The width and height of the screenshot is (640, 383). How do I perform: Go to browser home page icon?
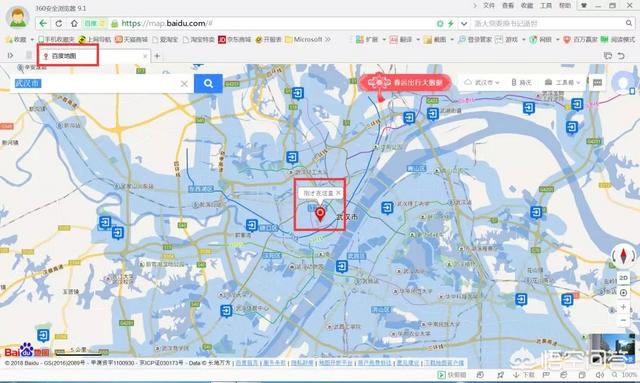pos(74,23)
